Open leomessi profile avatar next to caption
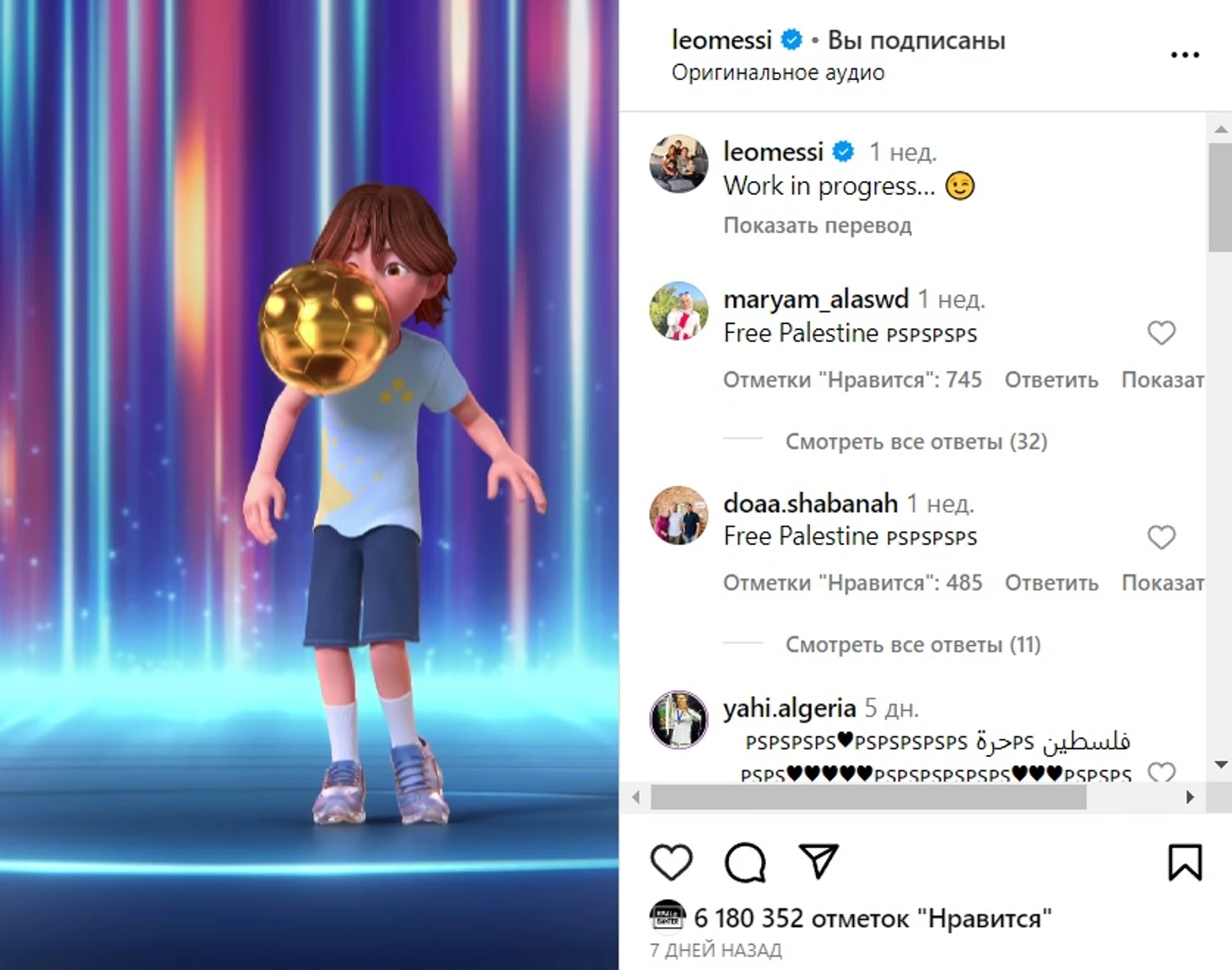This screenshot has height=970, width=1232. (x=679, y=164)
